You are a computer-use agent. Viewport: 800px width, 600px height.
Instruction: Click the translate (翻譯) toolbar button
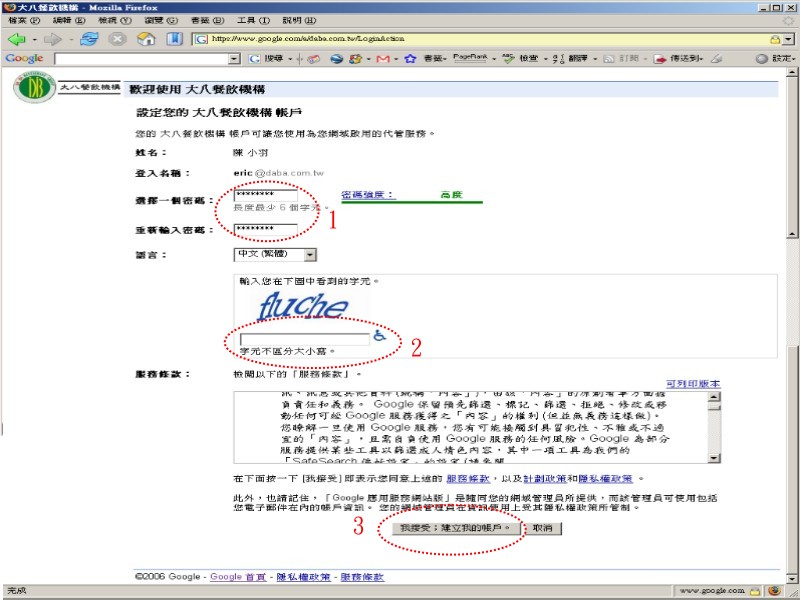(570, 59)
